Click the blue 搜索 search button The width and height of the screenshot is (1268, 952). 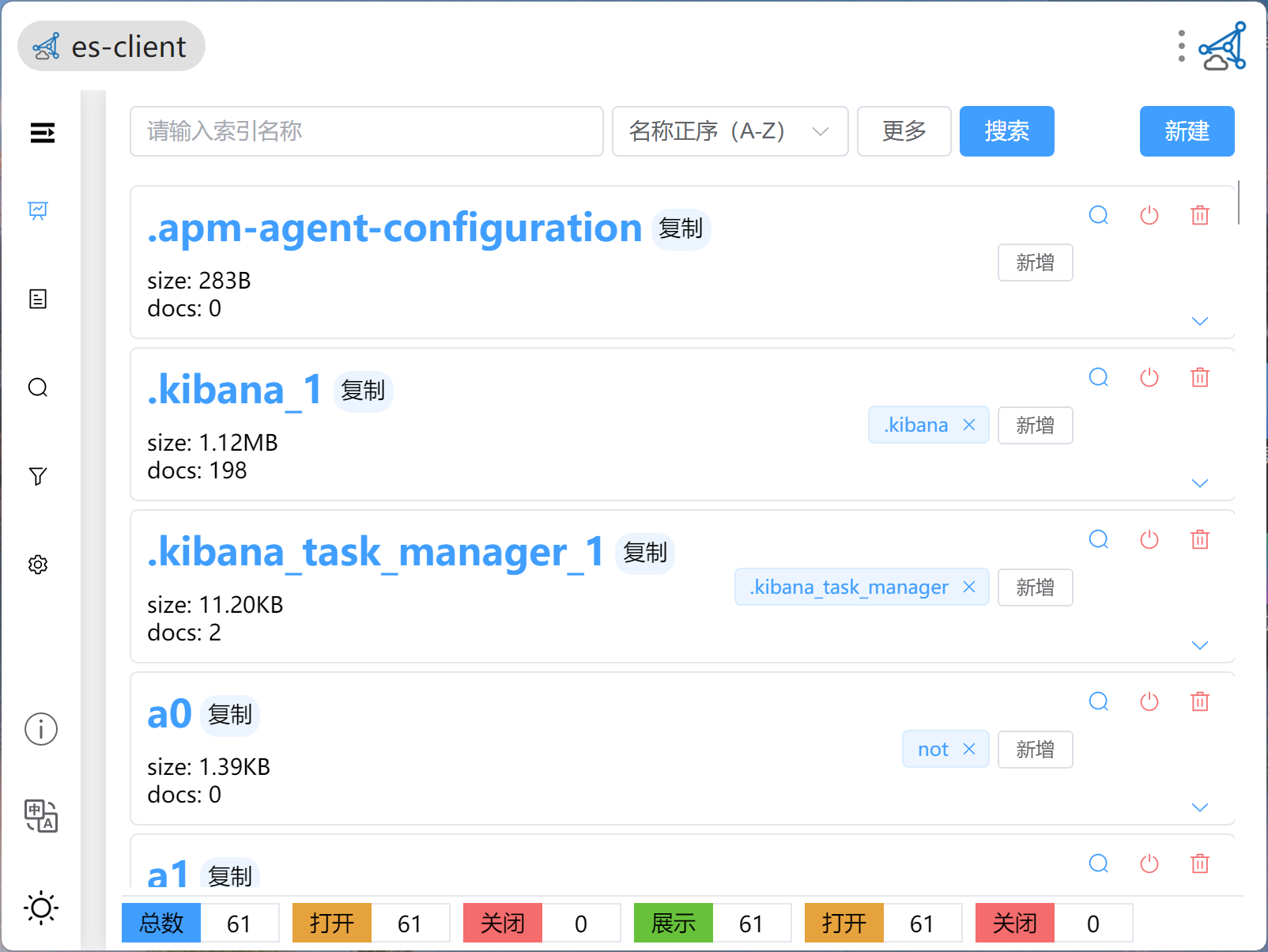pyautogui.click(x=1006, y=131)
